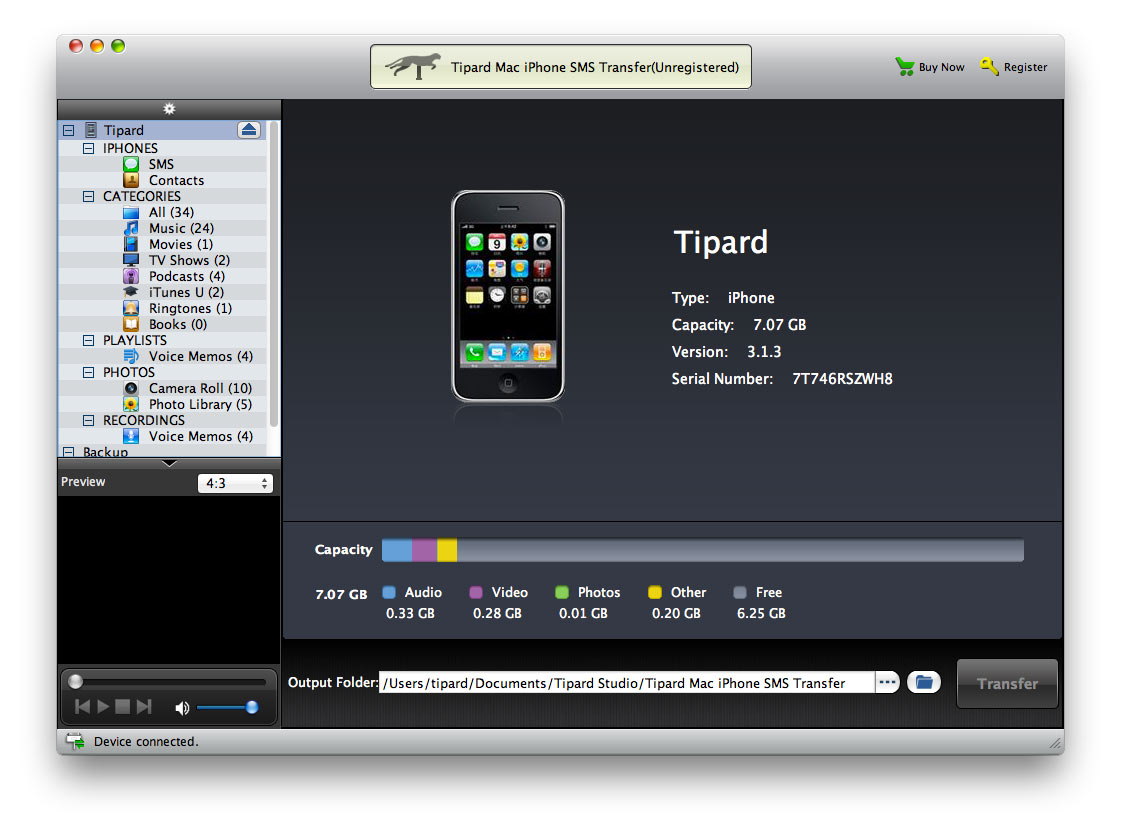Click the Movies (1) film icon
Image resolution: width=1121 pixels, height=834 pixels.
click(131, 244)
